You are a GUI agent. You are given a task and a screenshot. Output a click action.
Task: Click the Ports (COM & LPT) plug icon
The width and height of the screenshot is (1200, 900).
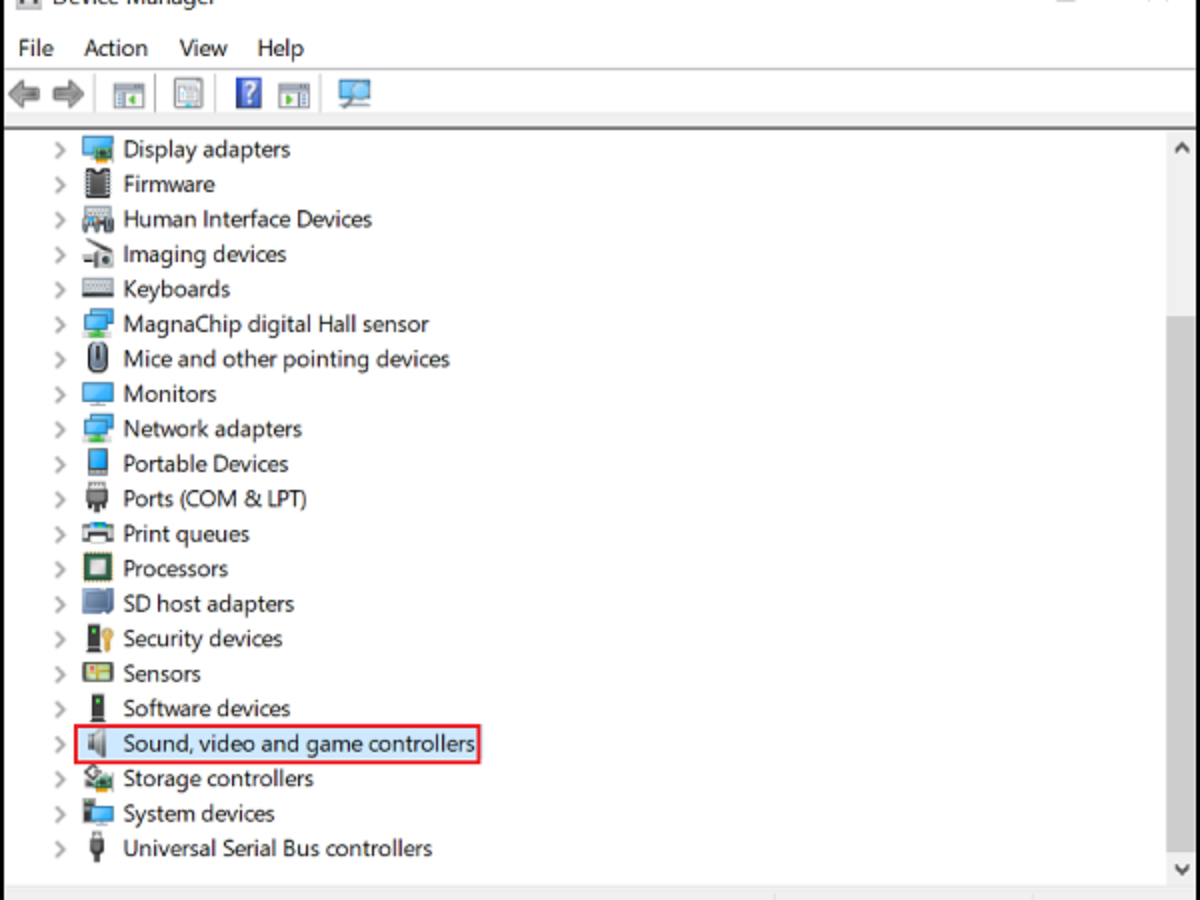pyautogui.click(x=98, y=498)
